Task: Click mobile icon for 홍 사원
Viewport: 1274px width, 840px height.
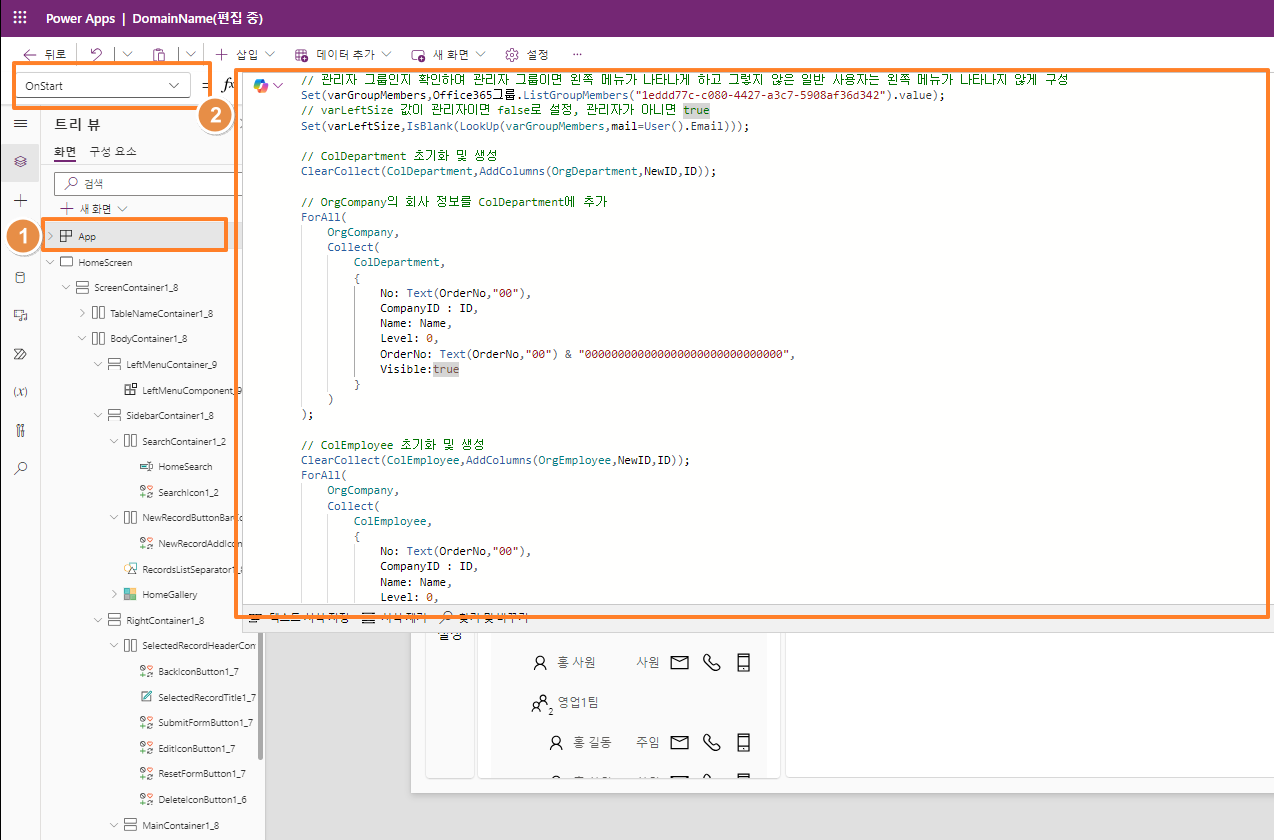Action: pyautogui.click(x=743, y=662)
